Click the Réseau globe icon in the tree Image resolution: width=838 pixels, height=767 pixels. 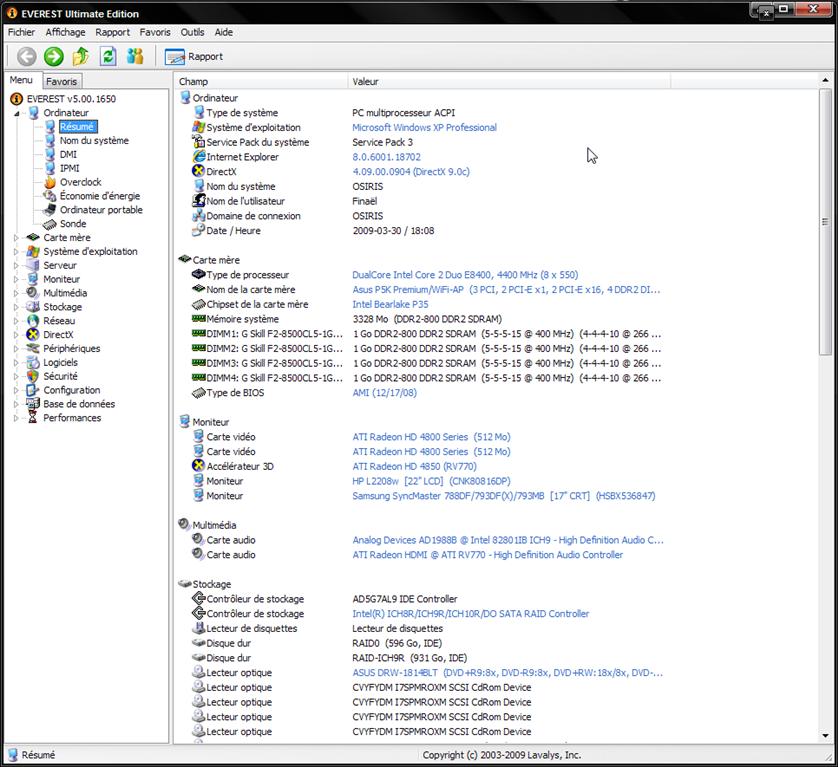point(33,321)
